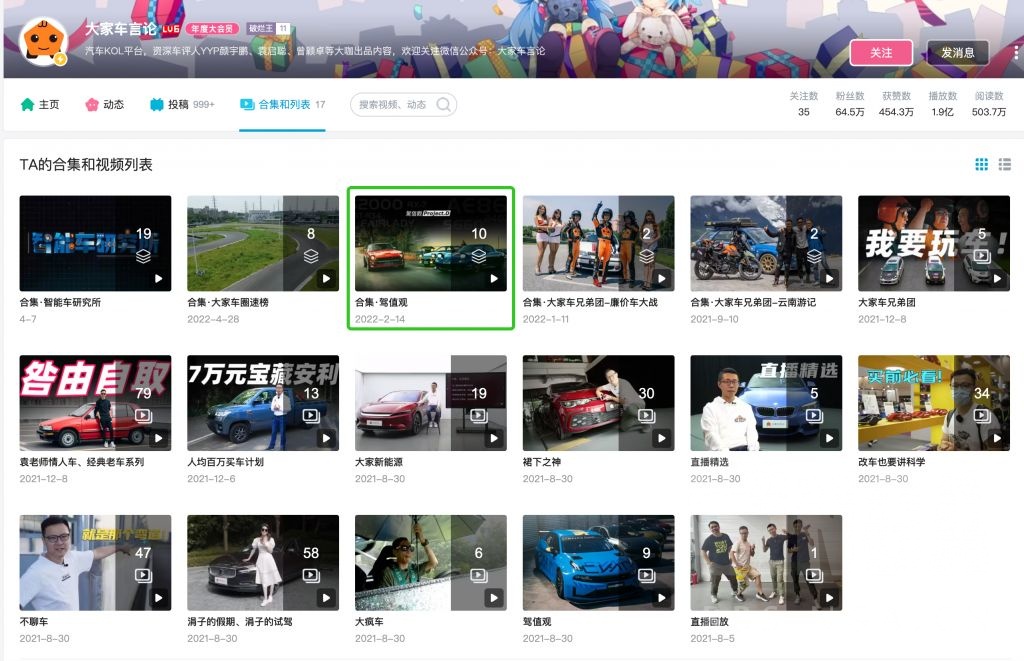1024x661 pixels.
Task: Click the 发消息 message button
Action: 957,52
